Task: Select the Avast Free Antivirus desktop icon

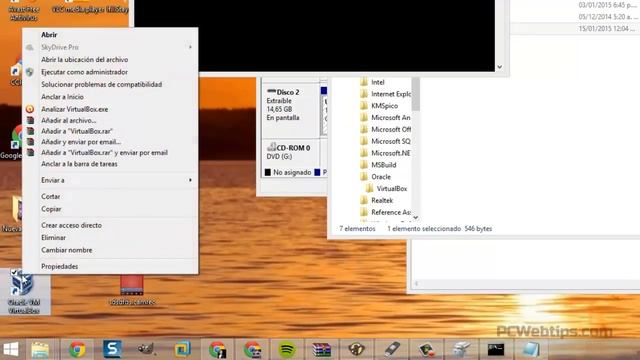Action: pos(23,11)
